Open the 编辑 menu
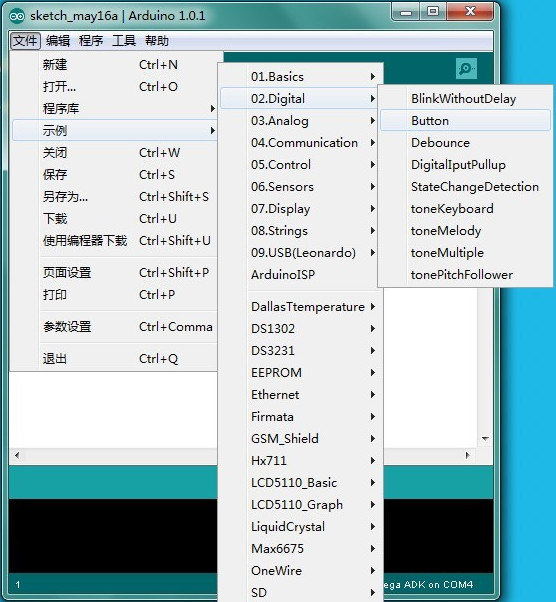The height and width of the screenshot is (602, 556). coord(58,41)
